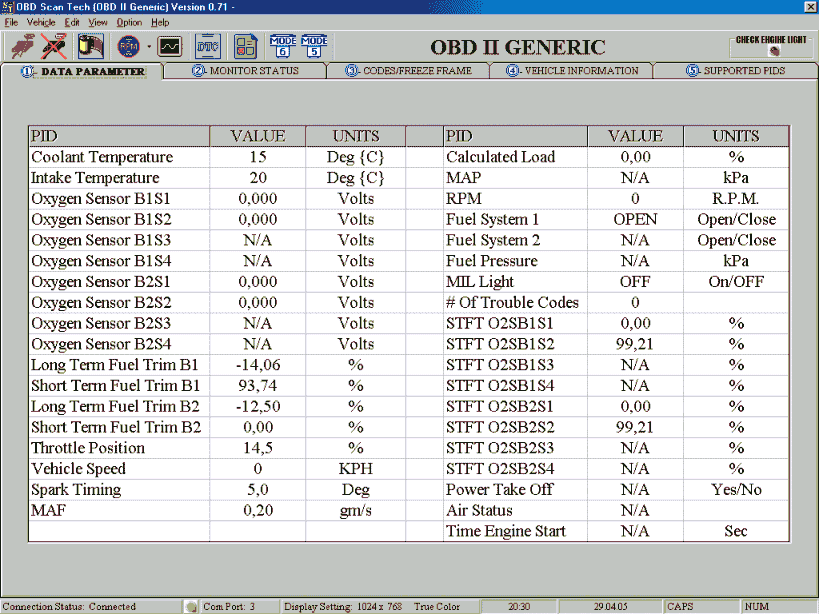Switch to the Monitor Status tab

point(244,71)
